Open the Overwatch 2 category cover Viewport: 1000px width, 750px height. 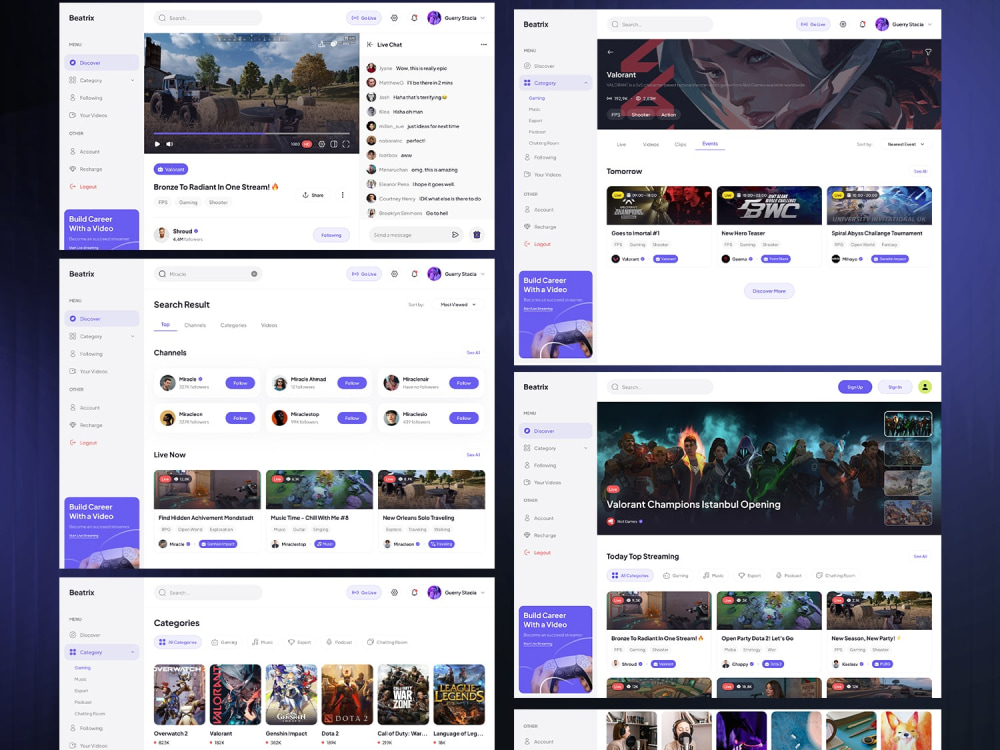click(179, 695)
